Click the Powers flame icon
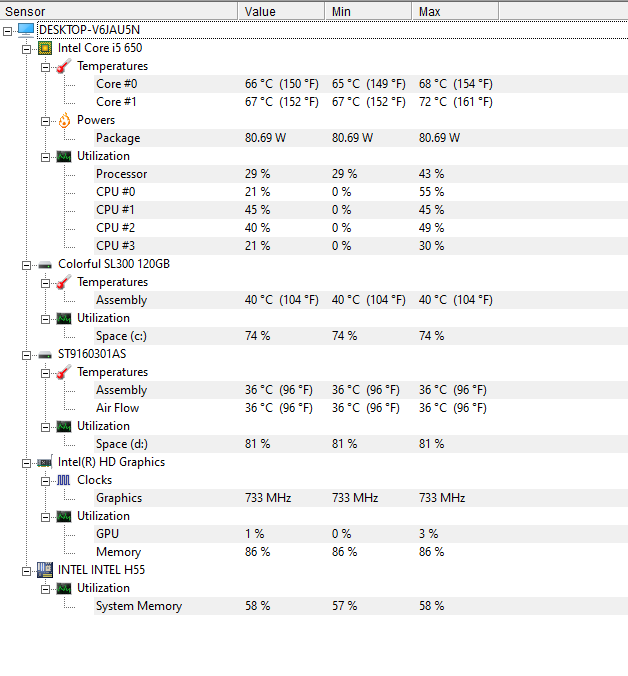 64,120
